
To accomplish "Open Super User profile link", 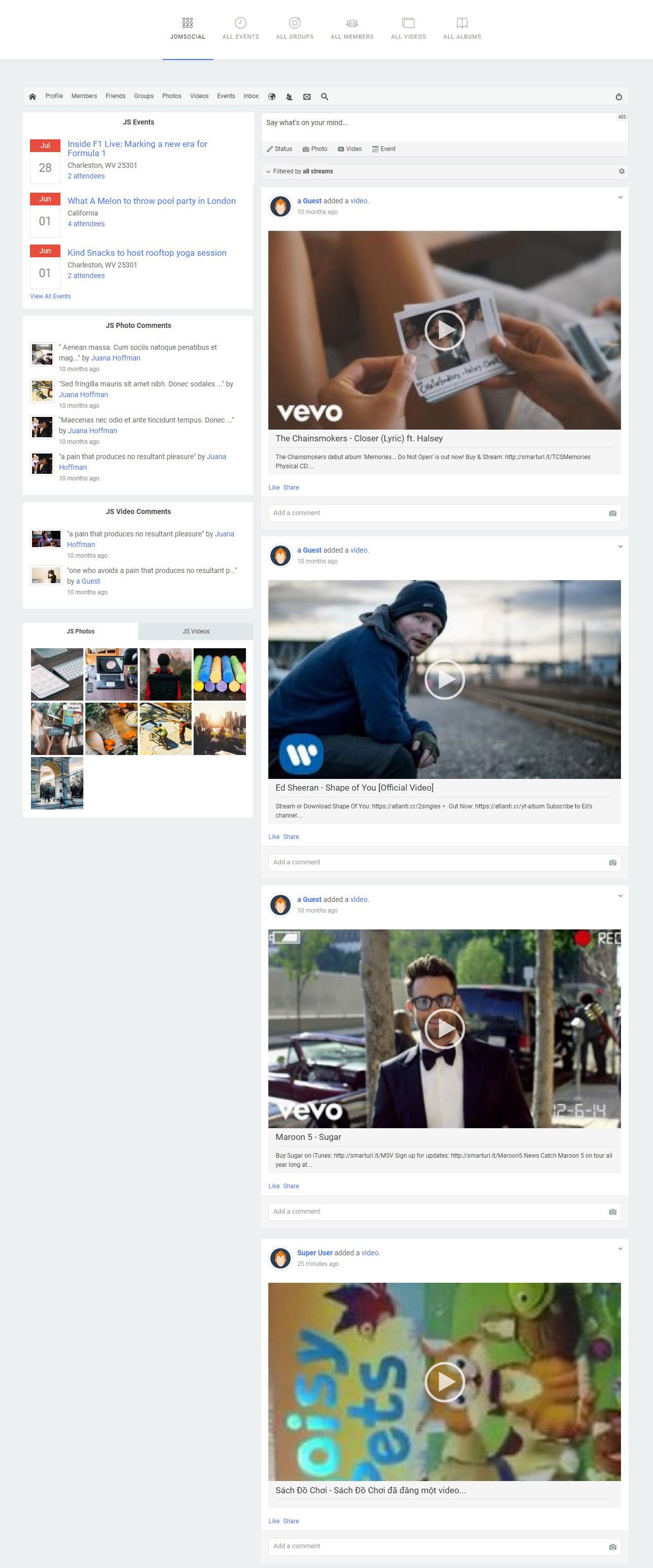I will point(315,1253).
